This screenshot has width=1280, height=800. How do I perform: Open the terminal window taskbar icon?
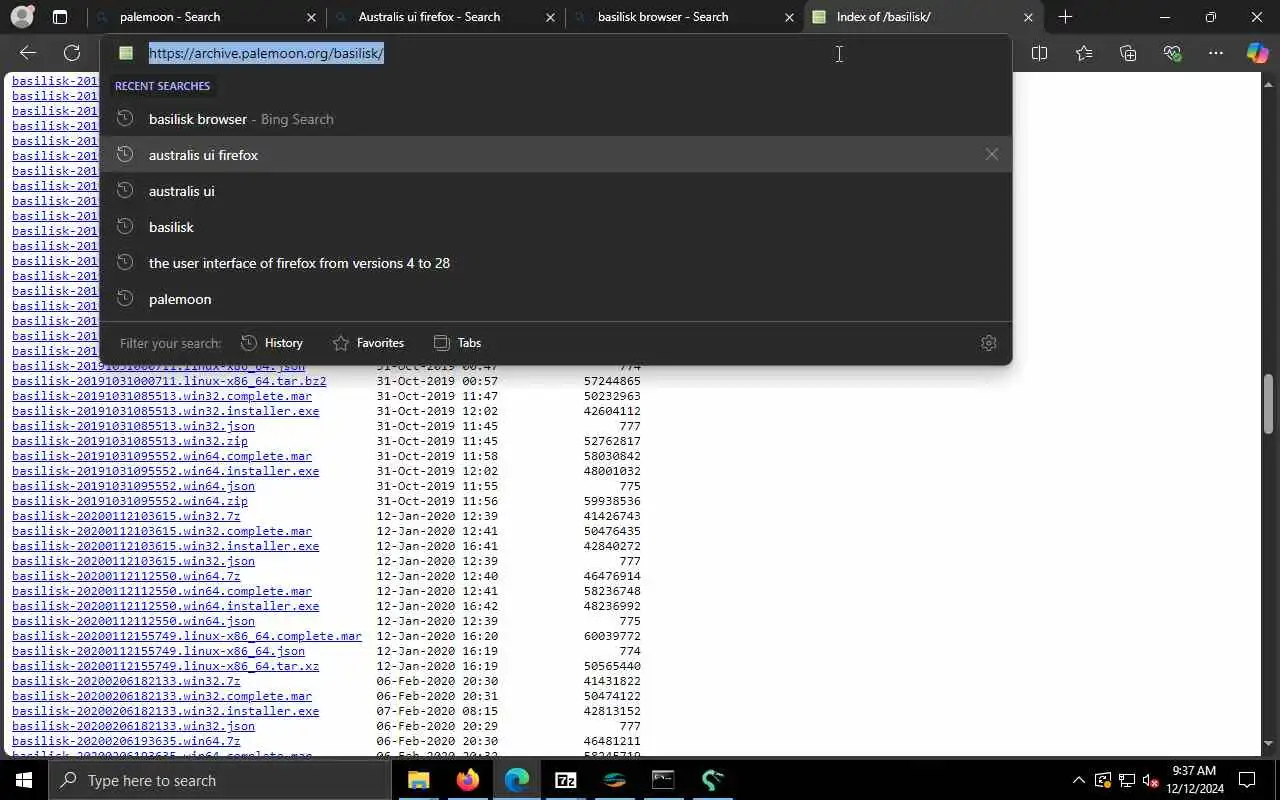(x=663, y=780)
